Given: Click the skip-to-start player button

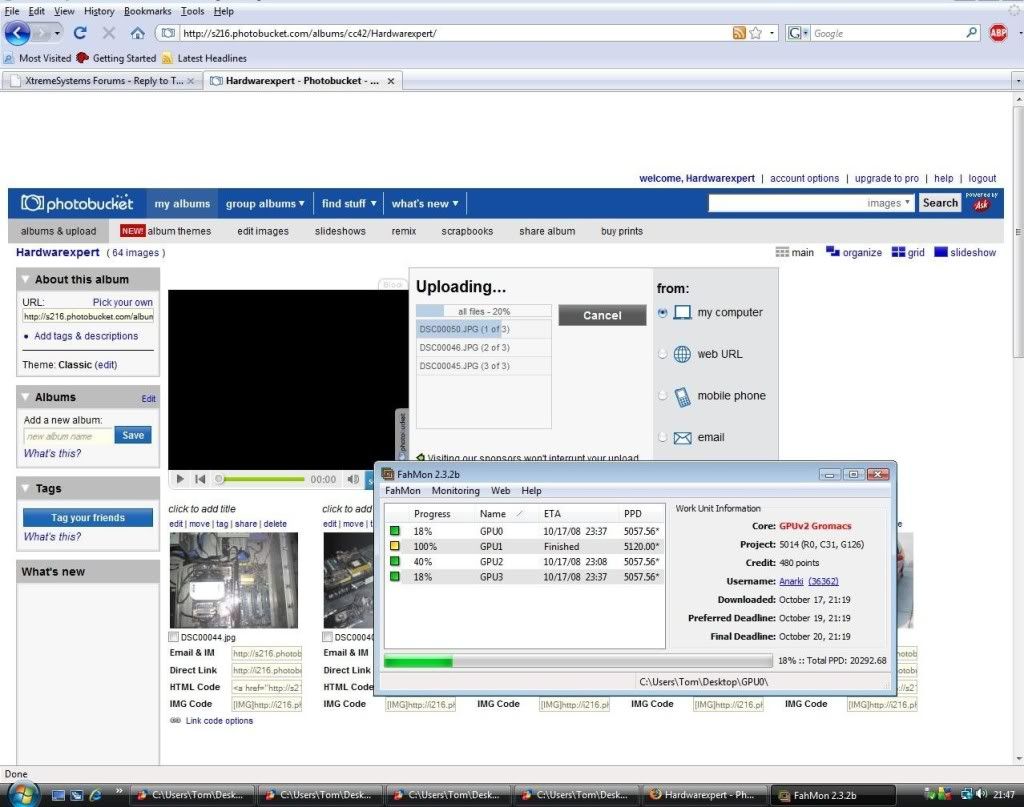Looking at the screenshot, I should pos(200,479).
